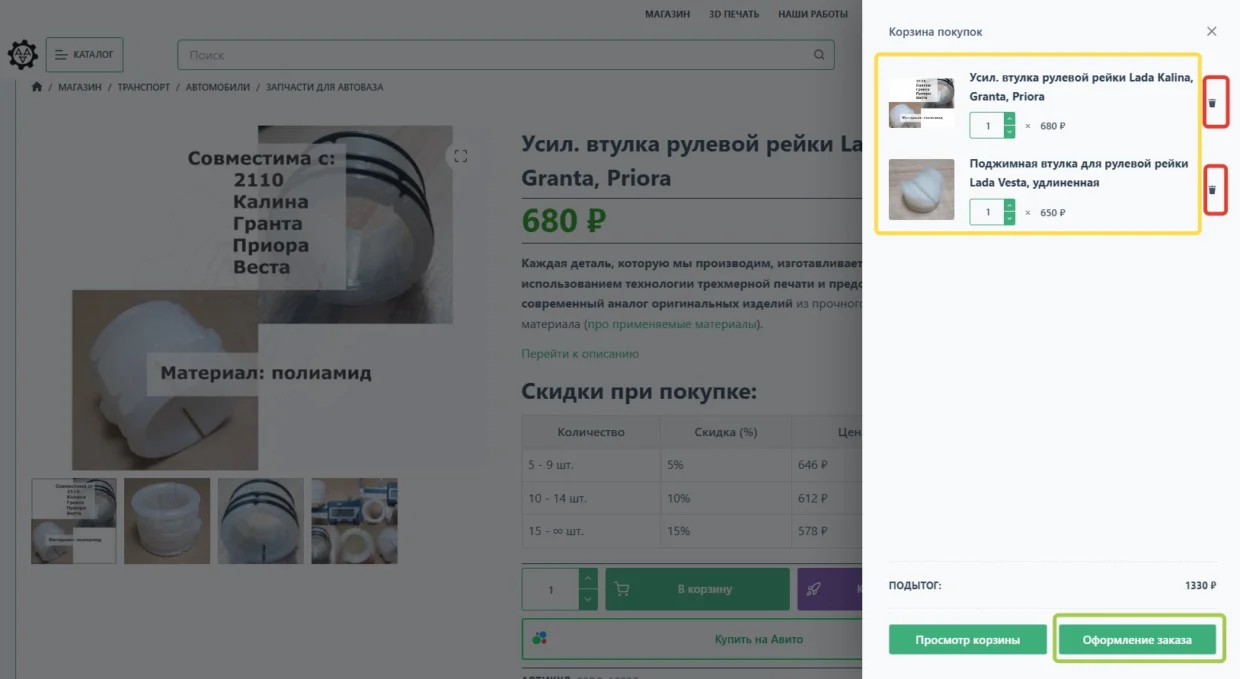Increase Kalina bushing quantity in cart
Image resolution: width=1240 pixels, height=679 pixels.
click(1009, 120)
